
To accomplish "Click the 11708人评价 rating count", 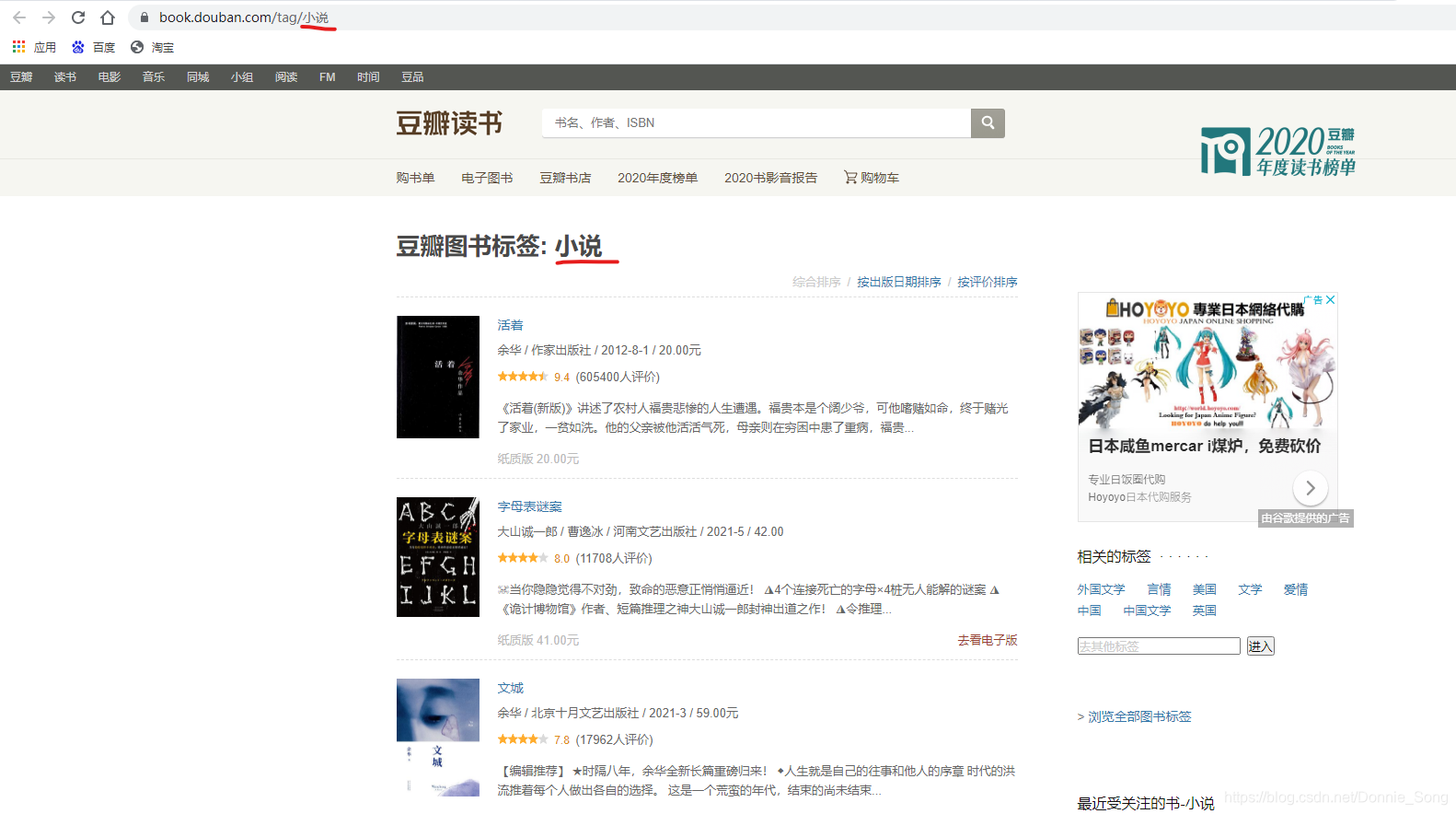I will (614, 558).
